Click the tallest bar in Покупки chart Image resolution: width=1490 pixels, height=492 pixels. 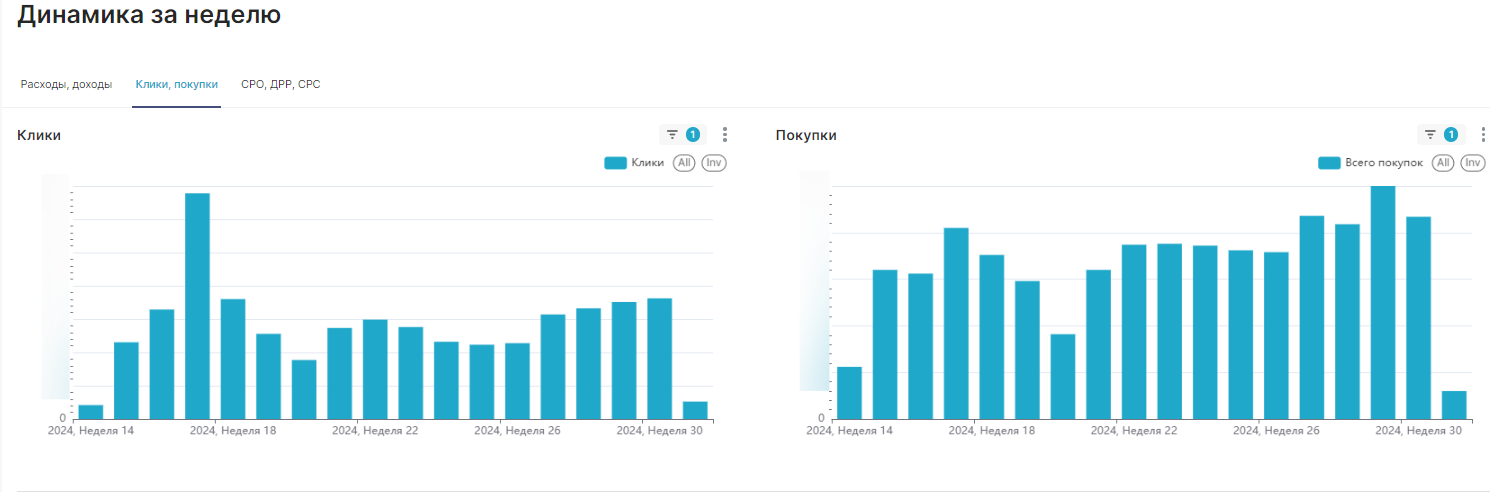pyautogui.click(x=1383, y=302)
